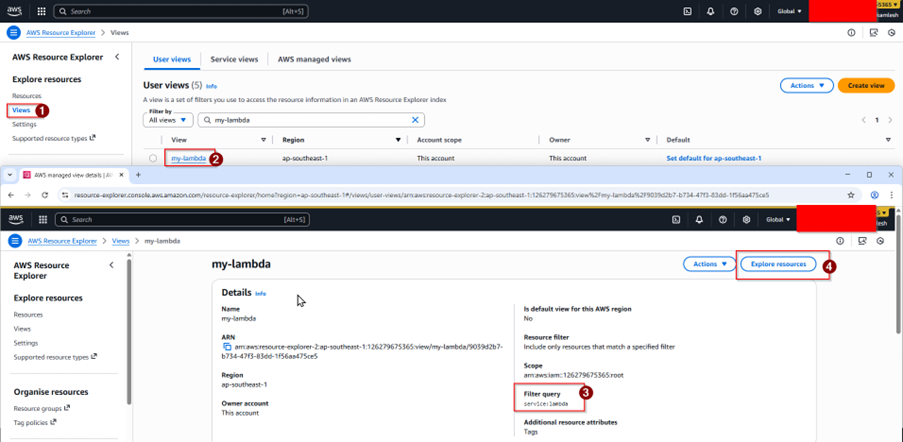Open Settings in the my-lambda window sidebar
Image resolution: width=903 pixels, height=442 pixels.
26,343
